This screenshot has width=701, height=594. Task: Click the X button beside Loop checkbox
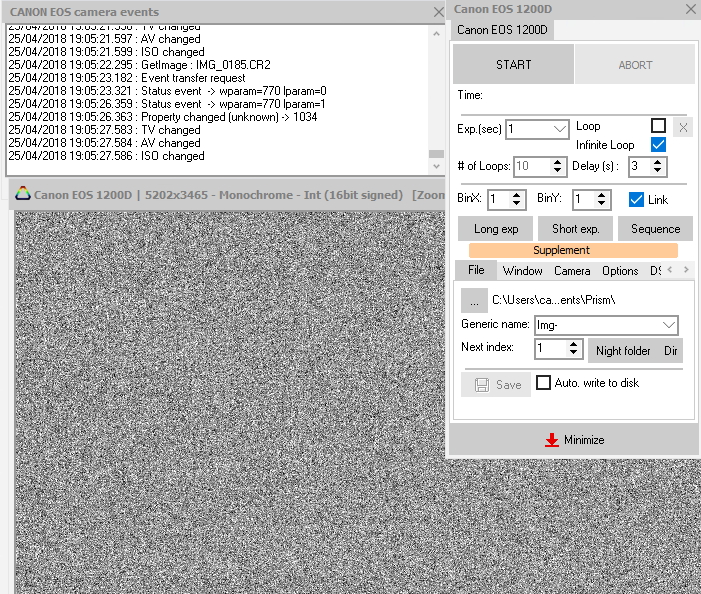(681, 127)
